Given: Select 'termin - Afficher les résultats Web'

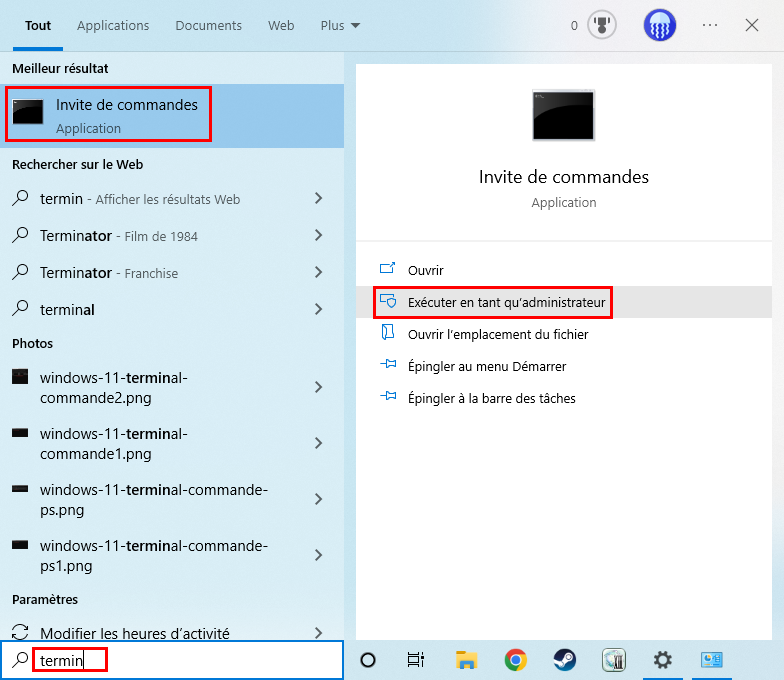Looking at the screenshot, I should pyautogui.click(x=140, y=199).
